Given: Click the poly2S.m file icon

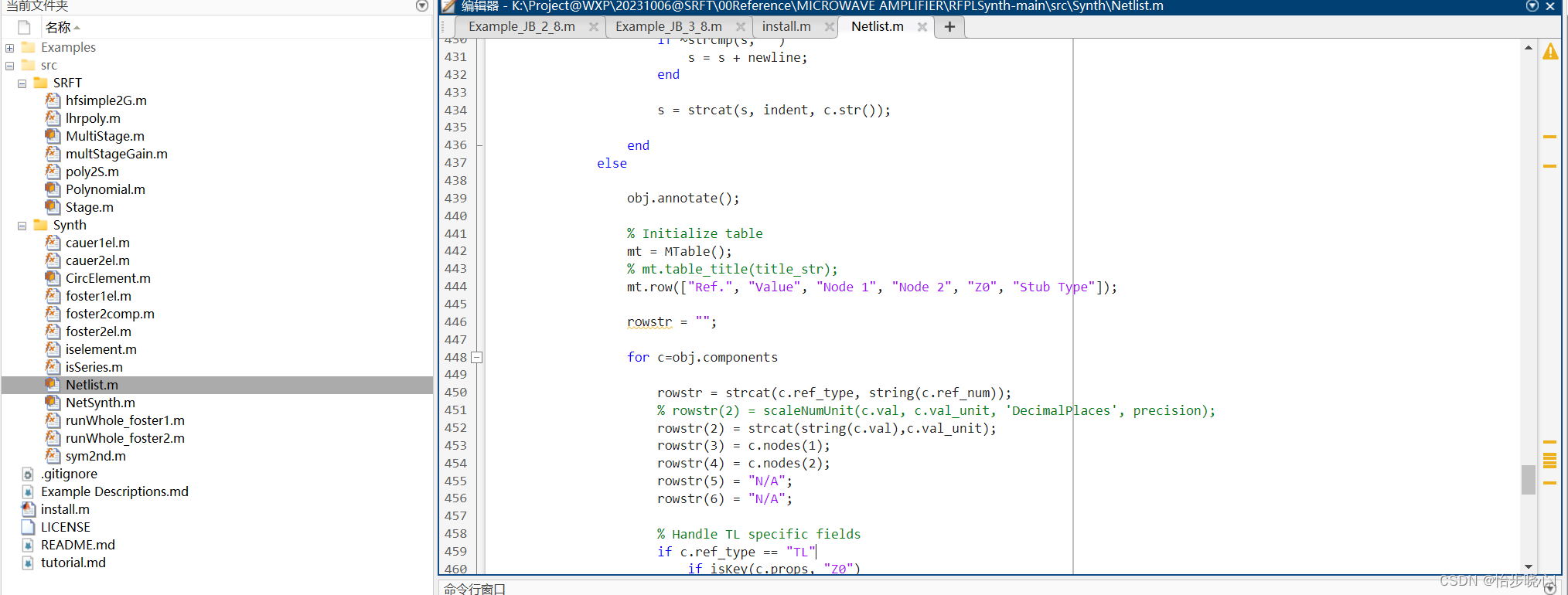Looking at the screenshot, I should [53, 172].
